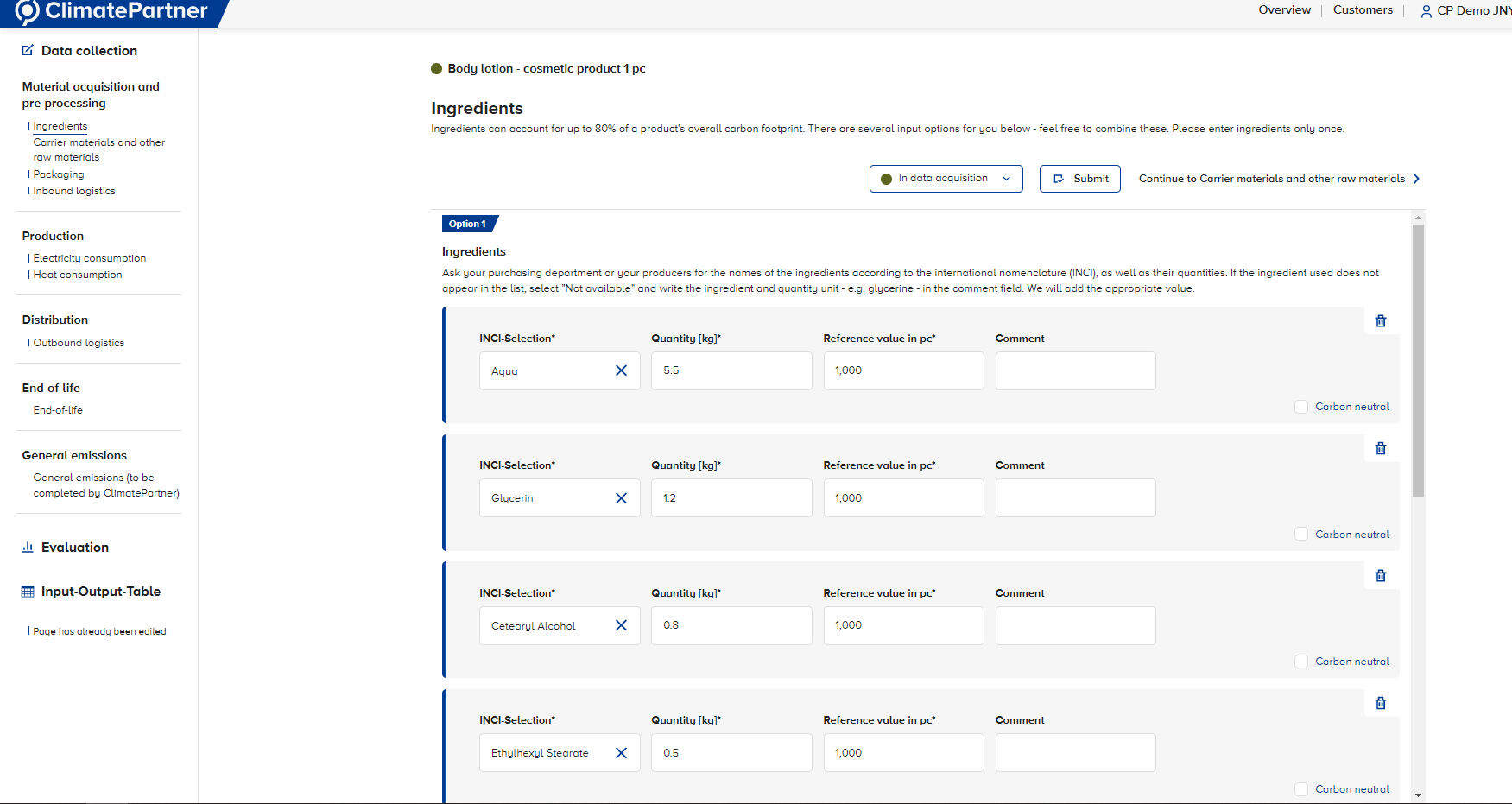Click the Glycerin comment field
Viewport: 1512px width, 804px height.
point(1076,498)
